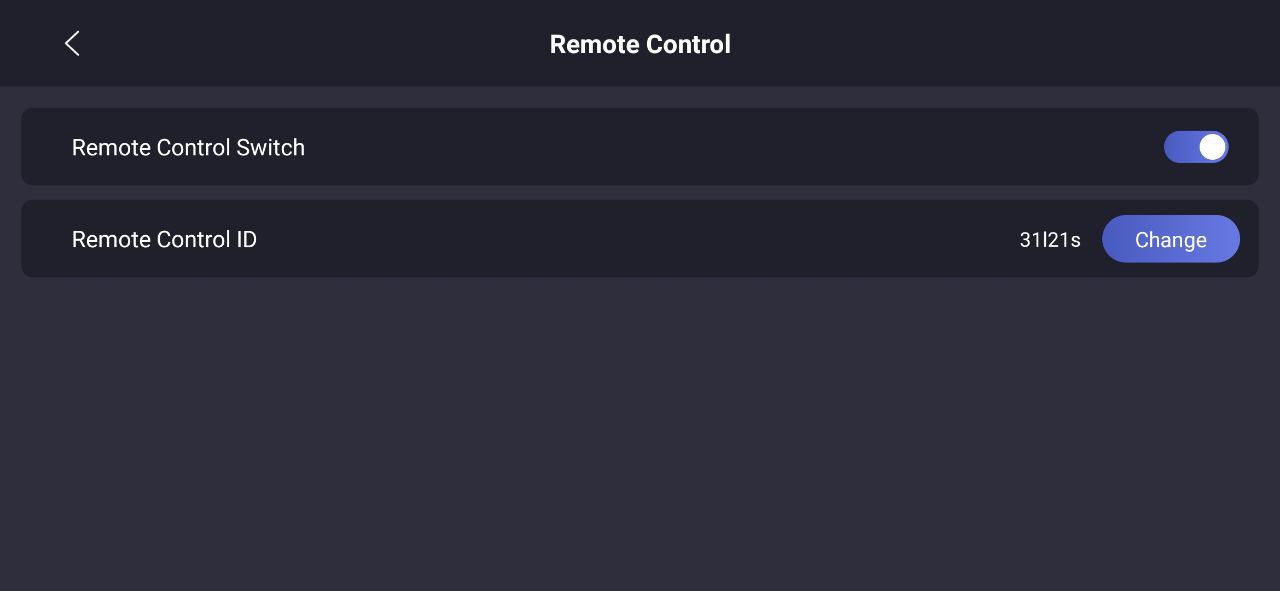
Task: Click the header title text
Action: pyautogui.click(x=640, y=44)
